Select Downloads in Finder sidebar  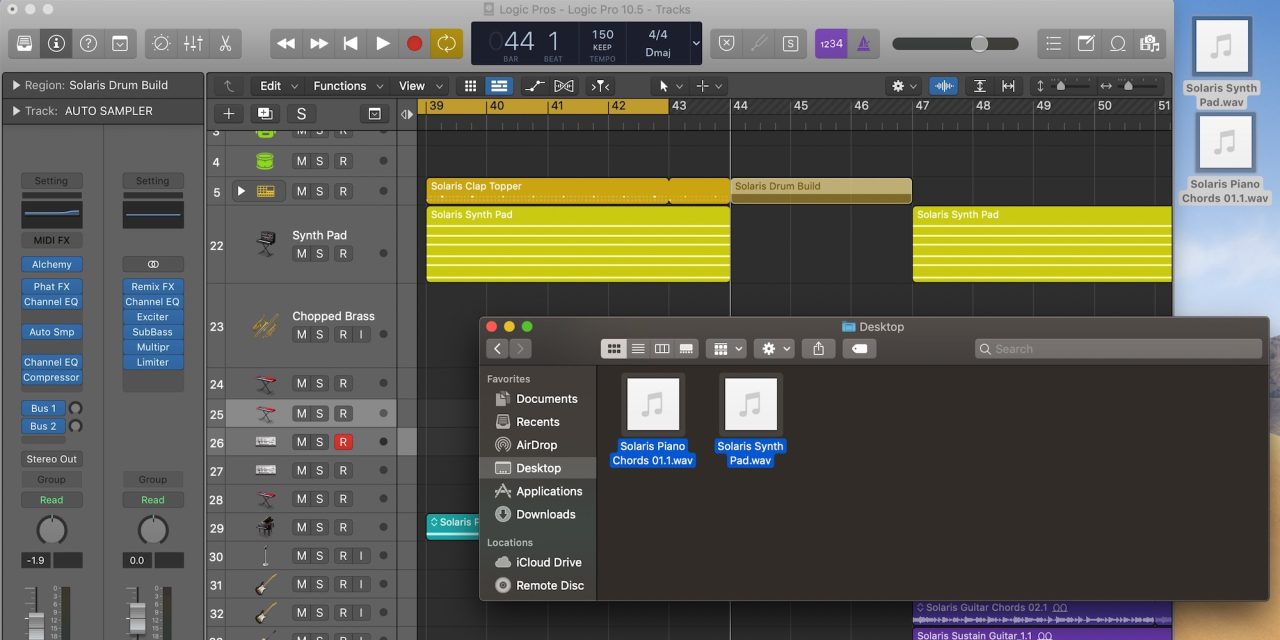tap(545, 514)
